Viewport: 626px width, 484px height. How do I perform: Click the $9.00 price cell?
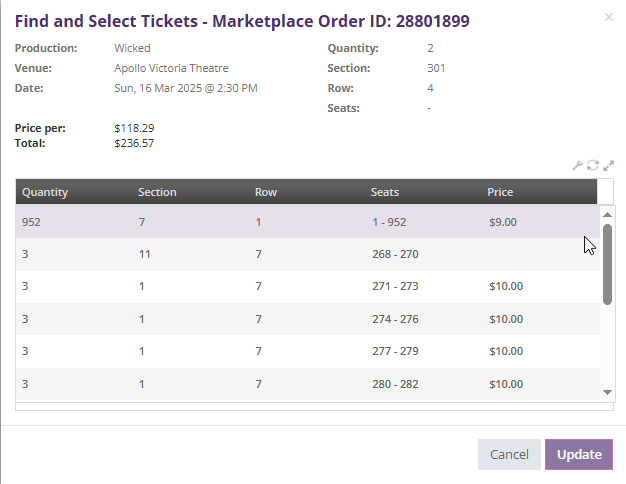click(x=503, y=222)
